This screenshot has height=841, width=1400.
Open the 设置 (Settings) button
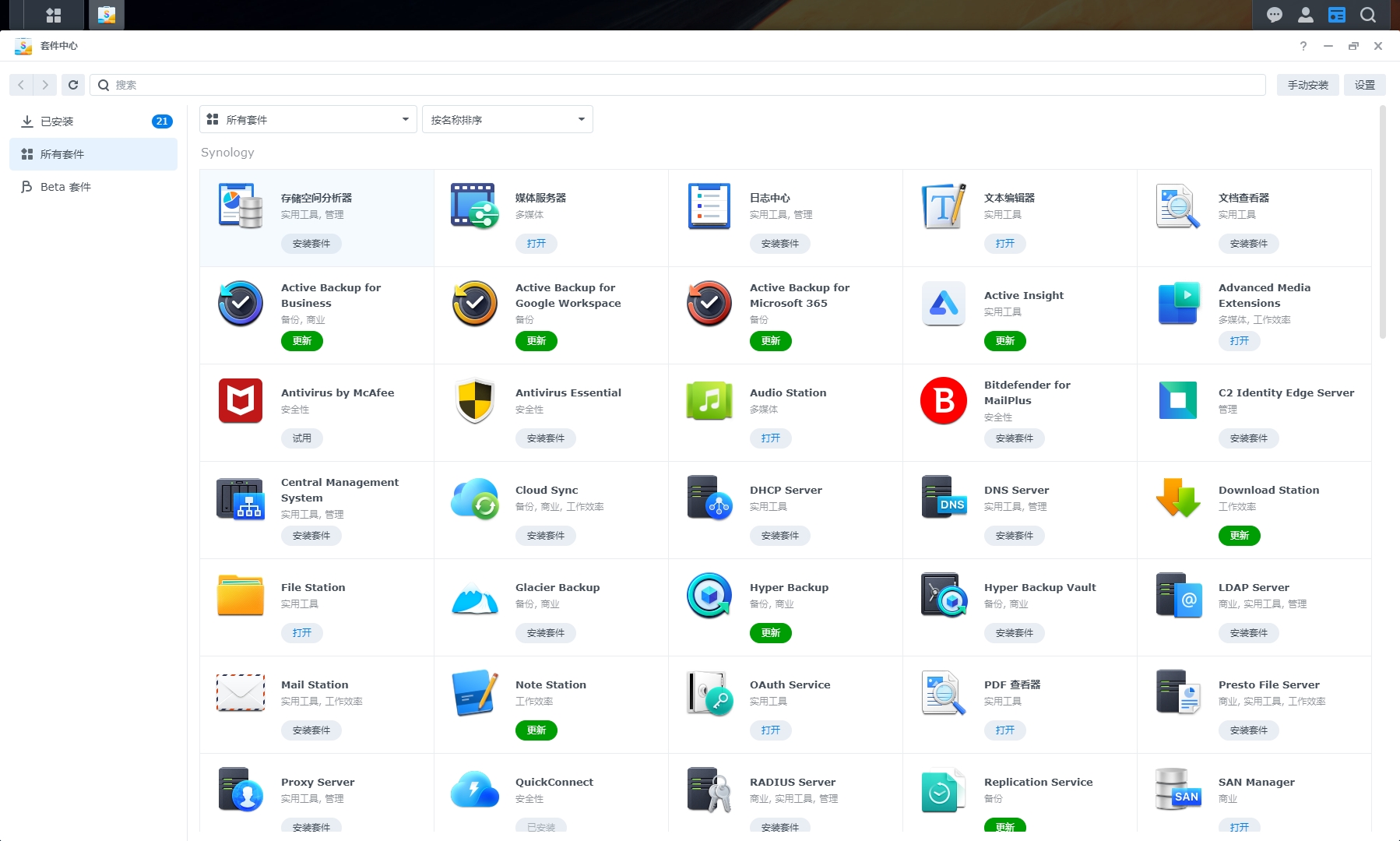[x=1365, y=85]
